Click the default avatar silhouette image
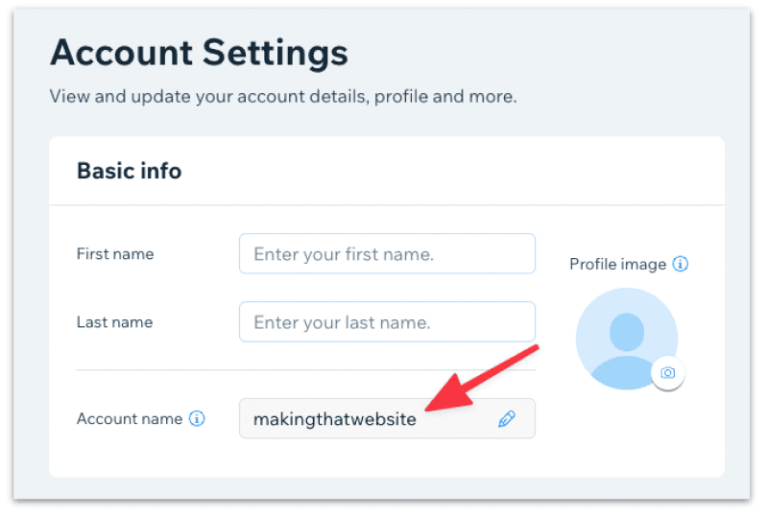 (625, 340)
